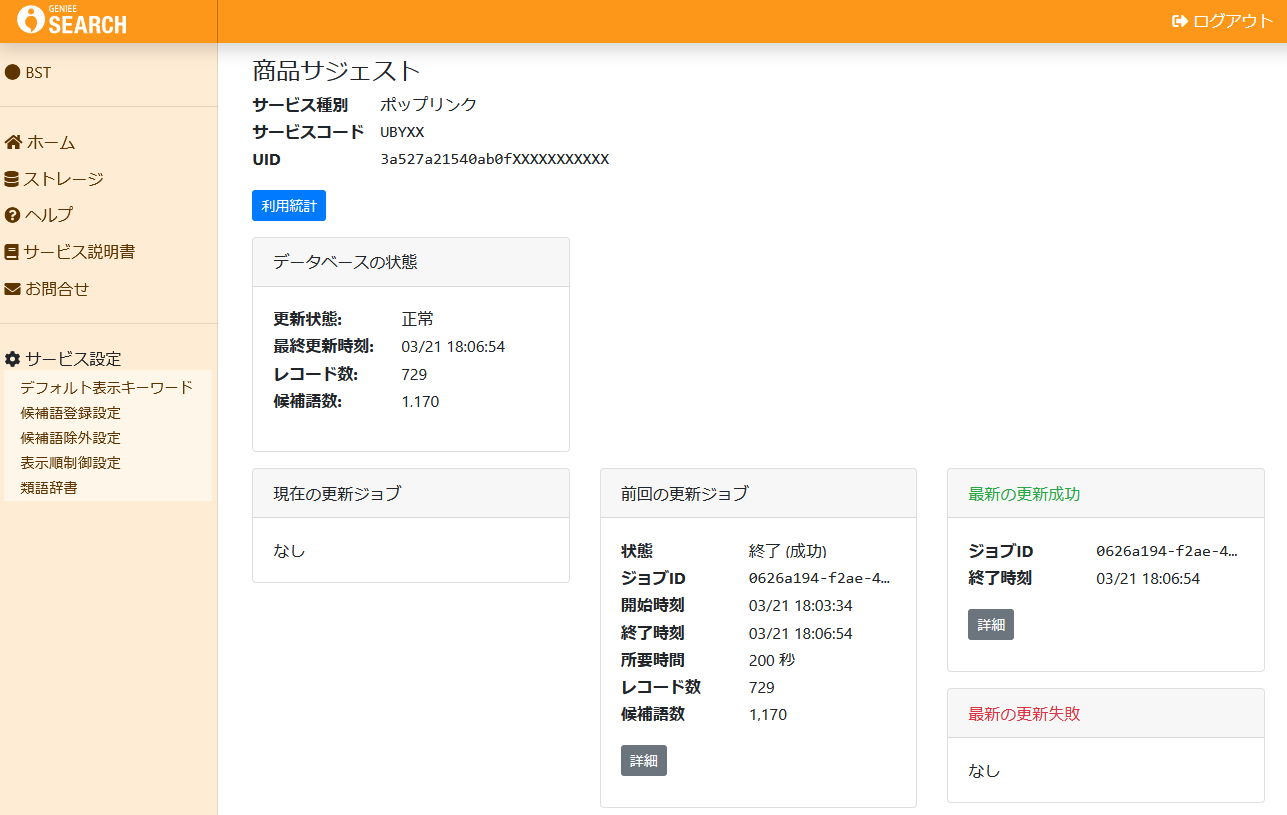
Task: Click the UID value 3a527a21540ab0f
Action: [495, 159]
